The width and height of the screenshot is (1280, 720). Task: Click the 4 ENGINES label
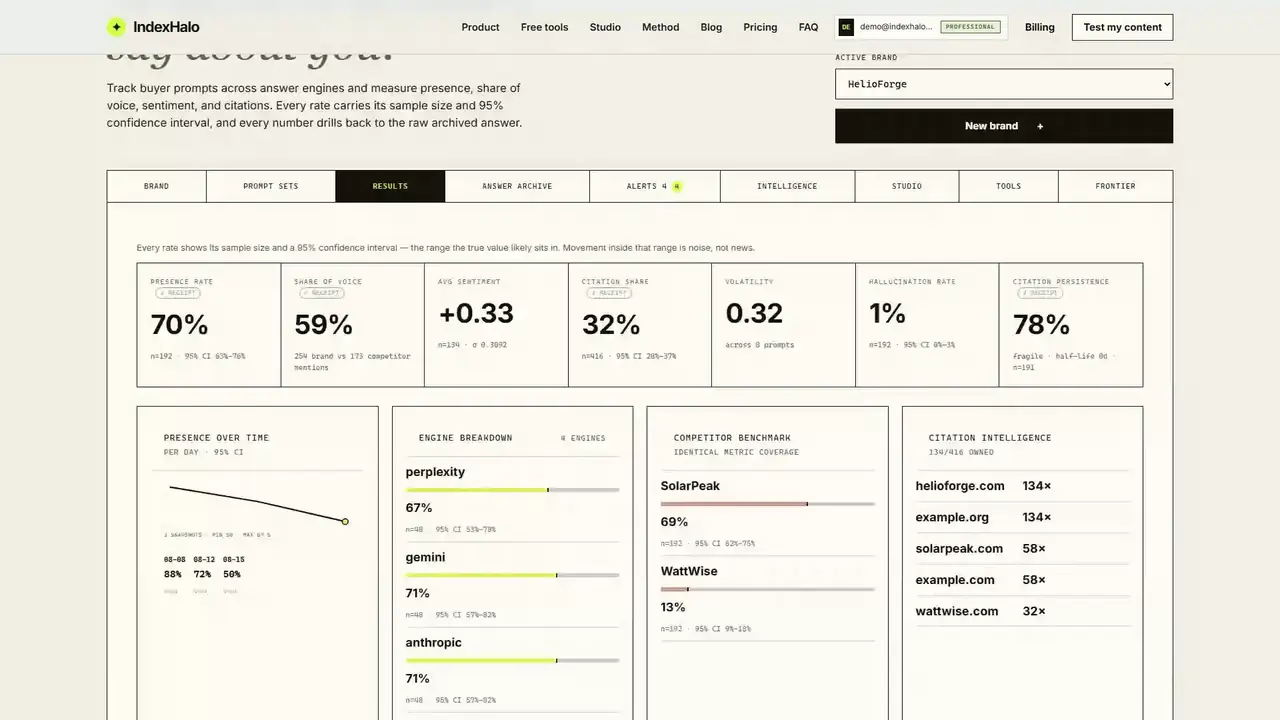click(583, 438)
